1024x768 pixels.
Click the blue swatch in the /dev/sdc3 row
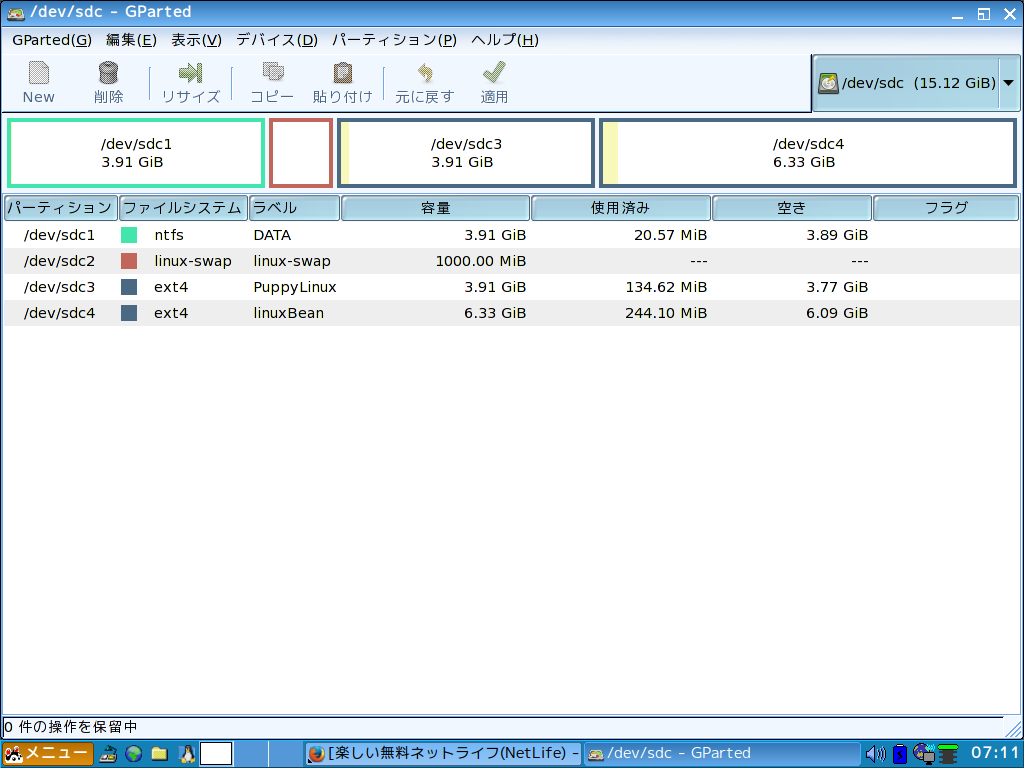pyautogui.click(x=129, y=287)
